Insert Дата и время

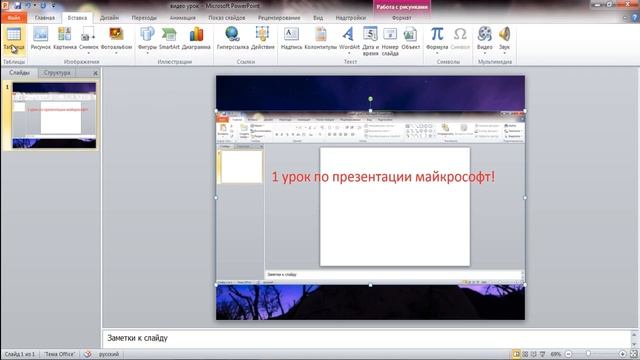tap(370, 41)
